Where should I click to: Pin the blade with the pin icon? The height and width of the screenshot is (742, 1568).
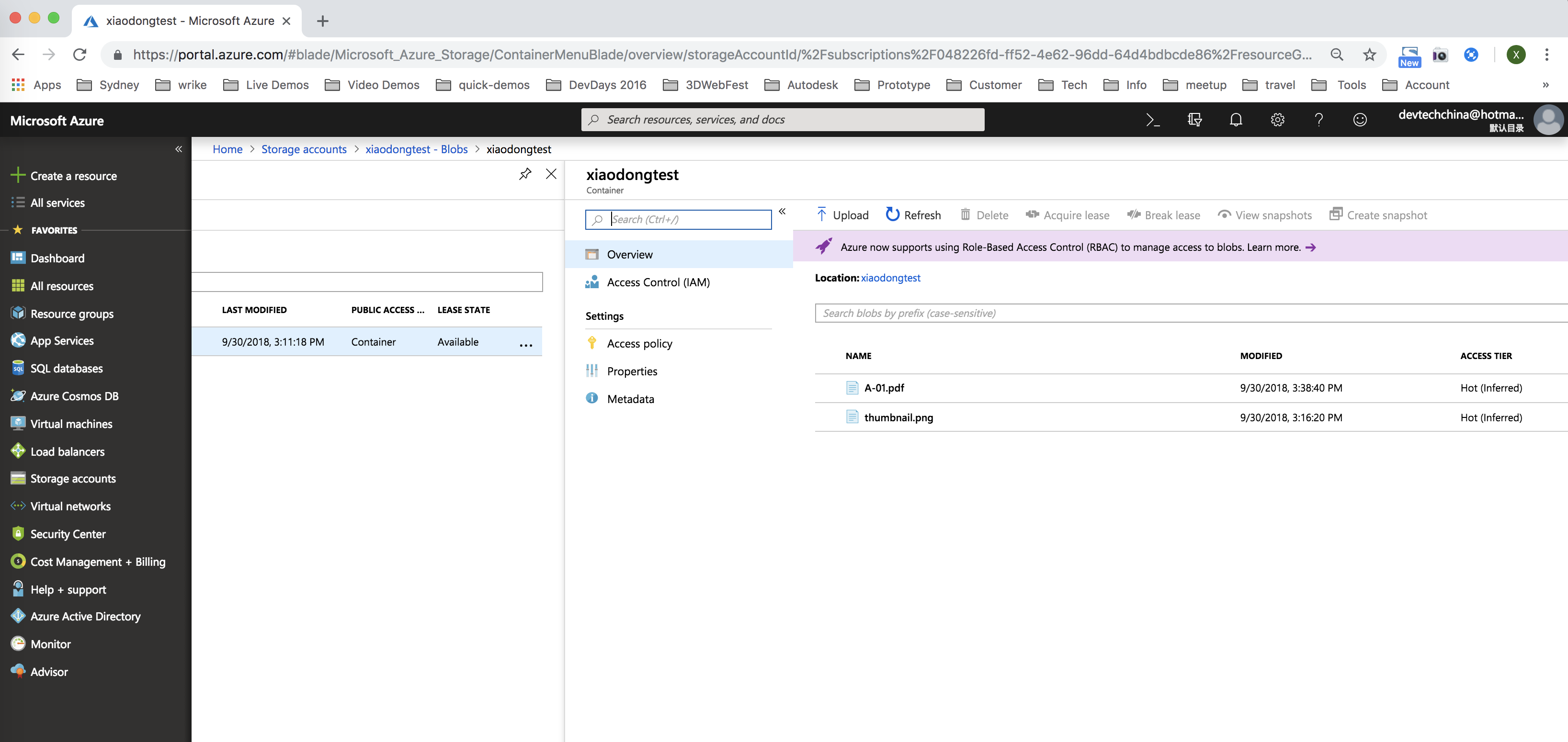click(525, 174)
